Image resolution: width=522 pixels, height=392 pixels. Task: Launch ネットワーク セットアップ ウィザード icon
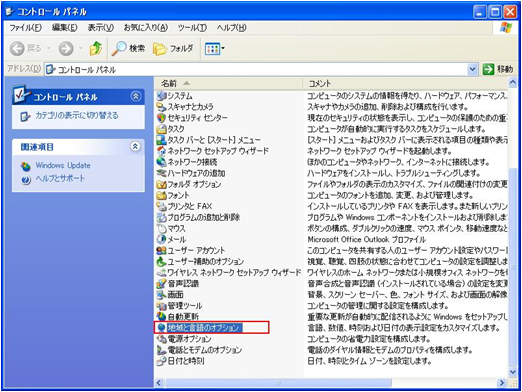point(162,151)
